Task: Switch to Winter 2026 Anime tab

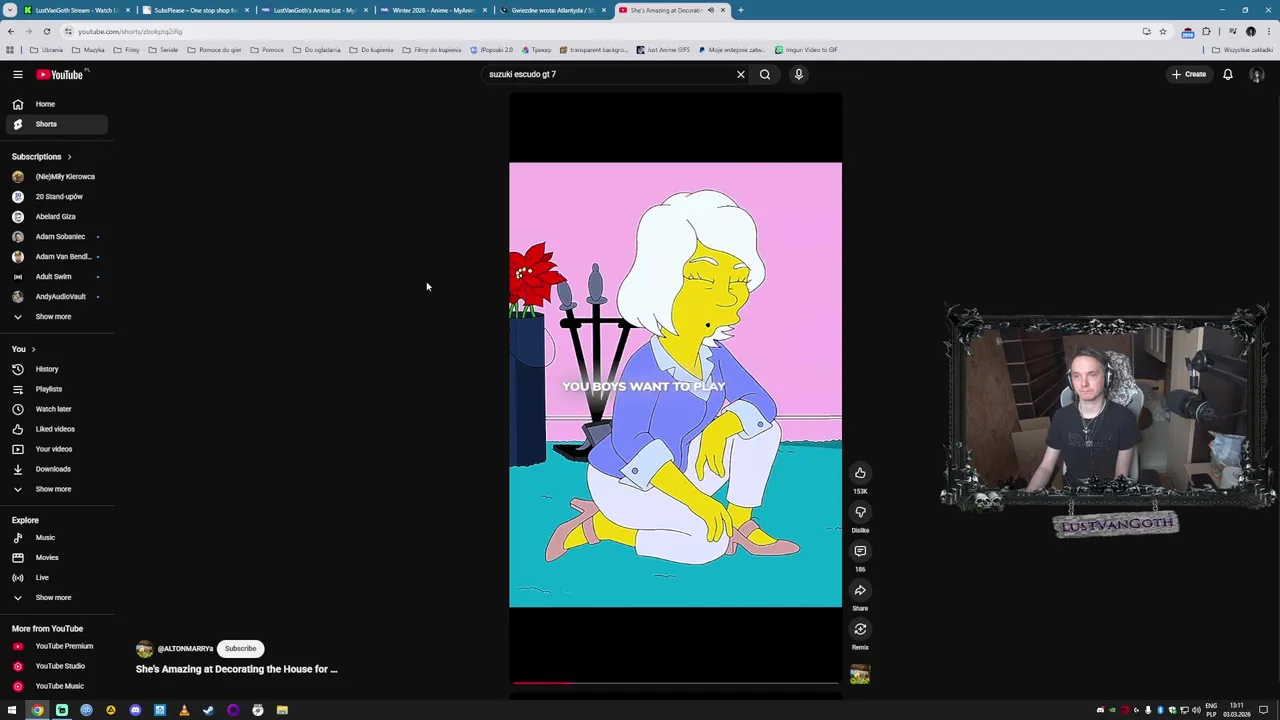Action: point(433,10)
